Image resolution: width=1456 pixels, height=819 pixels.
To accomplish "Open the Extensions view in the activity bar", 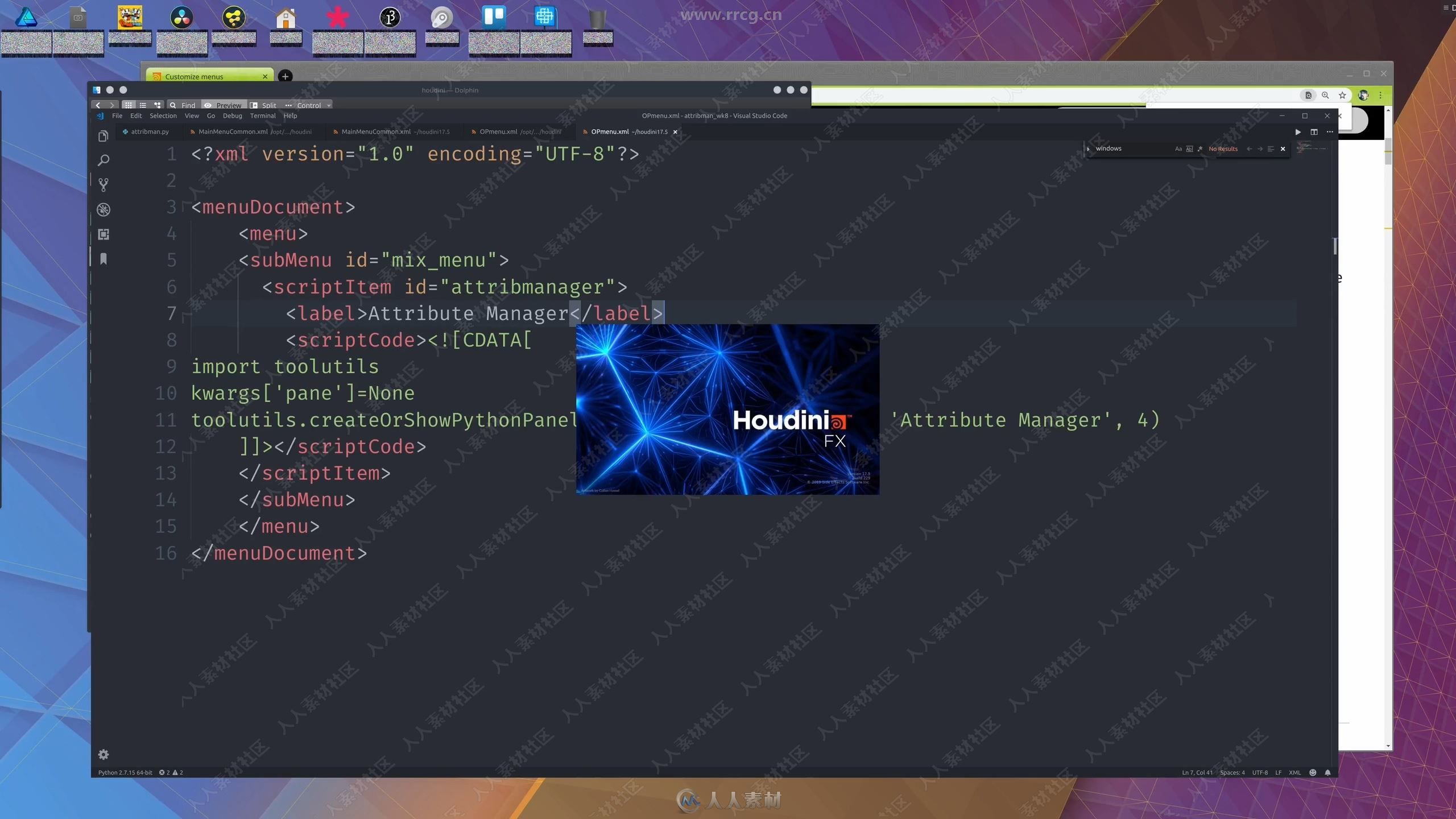I will coord(103,234).
